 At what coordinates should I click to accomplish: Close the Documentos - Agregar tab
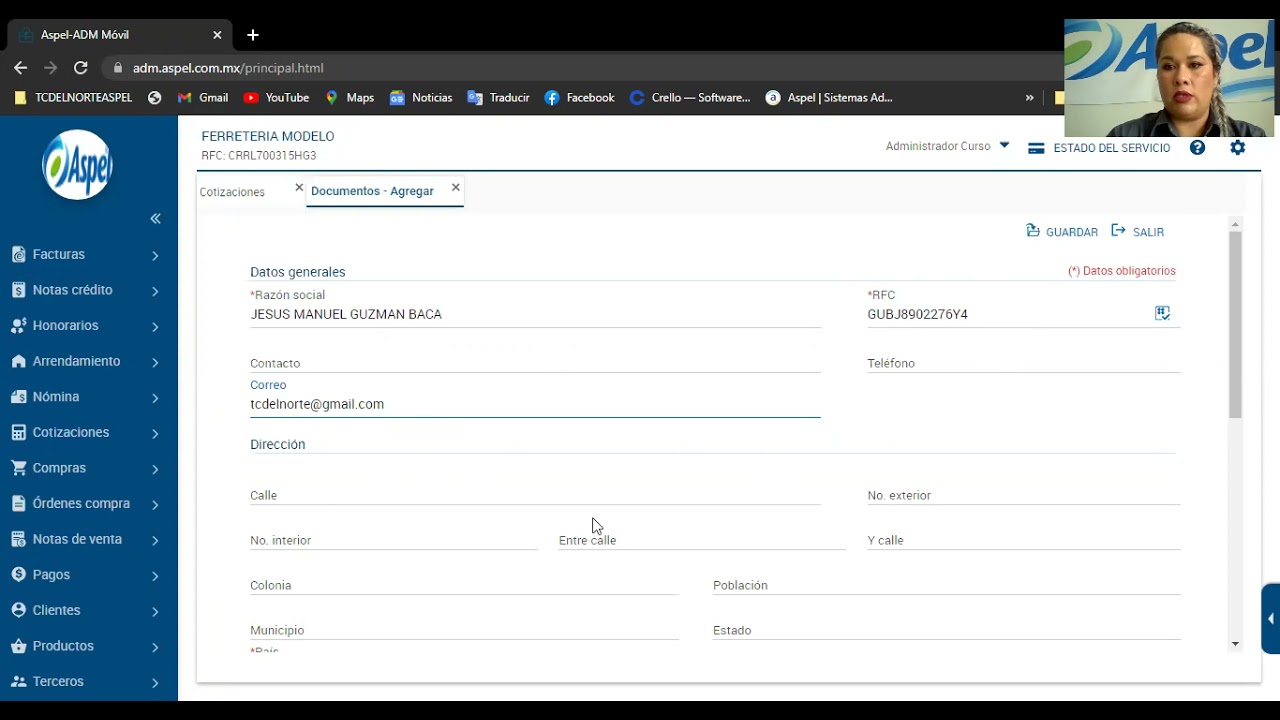456,187
